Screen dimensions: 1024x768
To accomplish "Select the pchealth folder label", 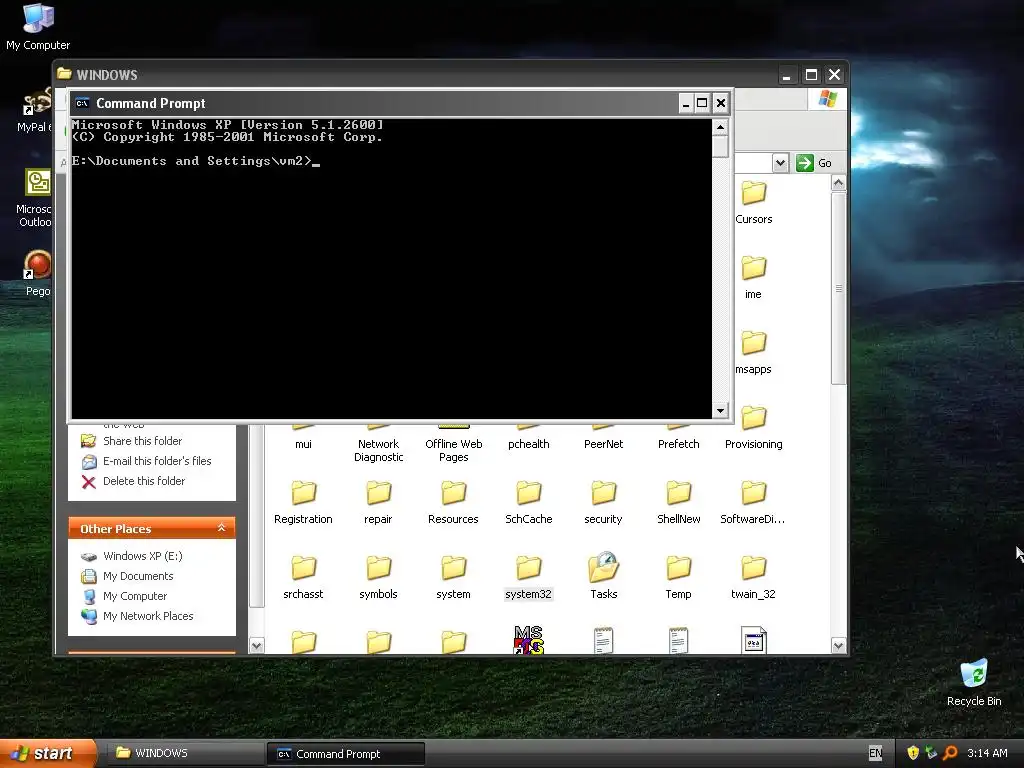I will (x=528, y=444).
